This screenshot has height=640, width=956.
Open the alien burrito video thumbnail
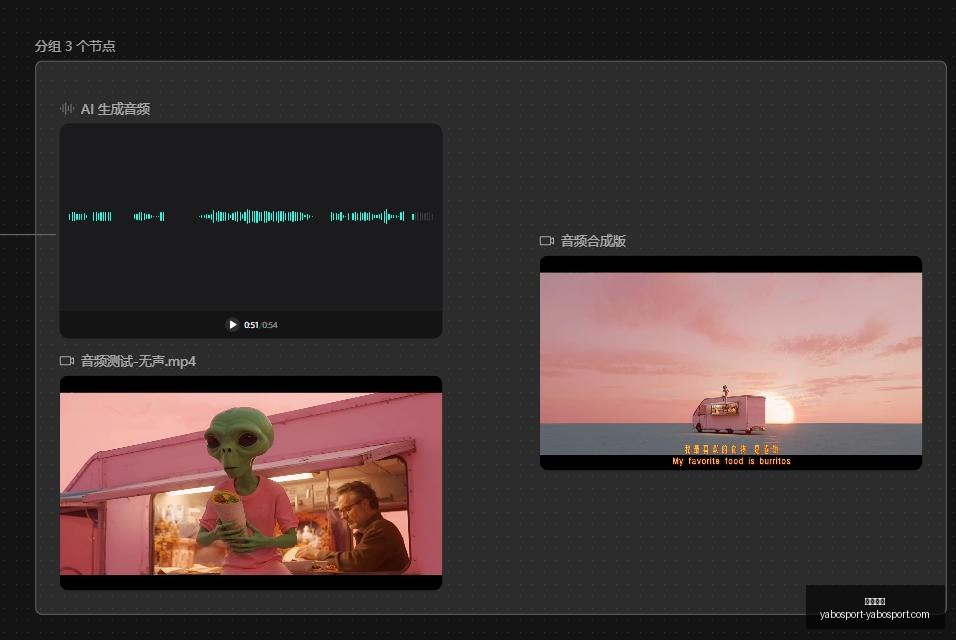point(251,483)
